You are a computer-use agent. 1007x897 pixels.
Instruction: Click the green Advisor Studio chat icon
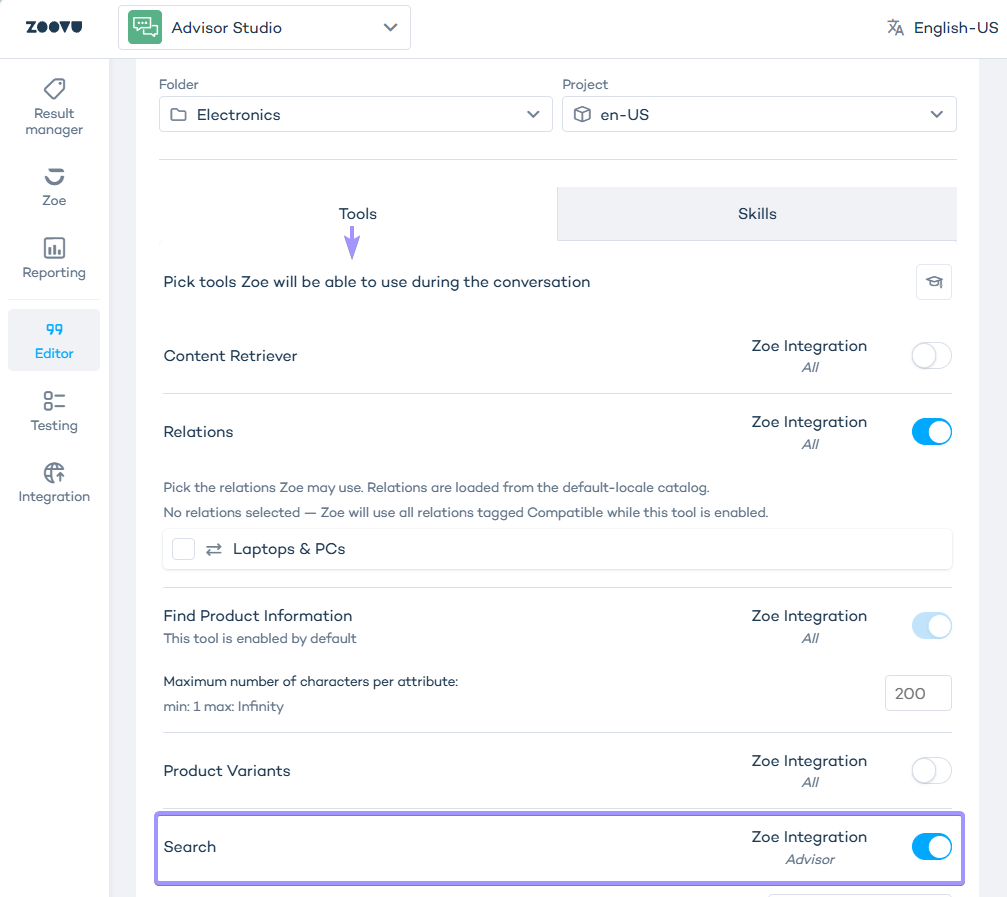tap(144, 27)
